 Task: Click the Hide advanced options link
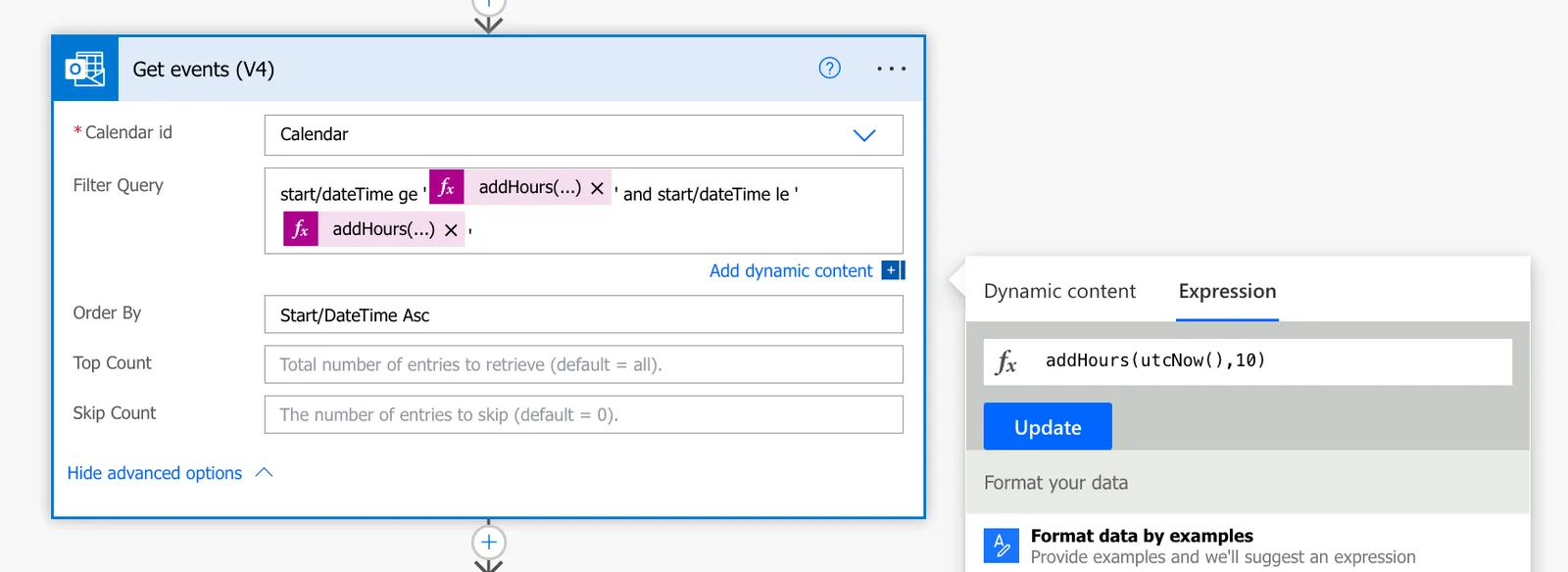coord(155,473)
